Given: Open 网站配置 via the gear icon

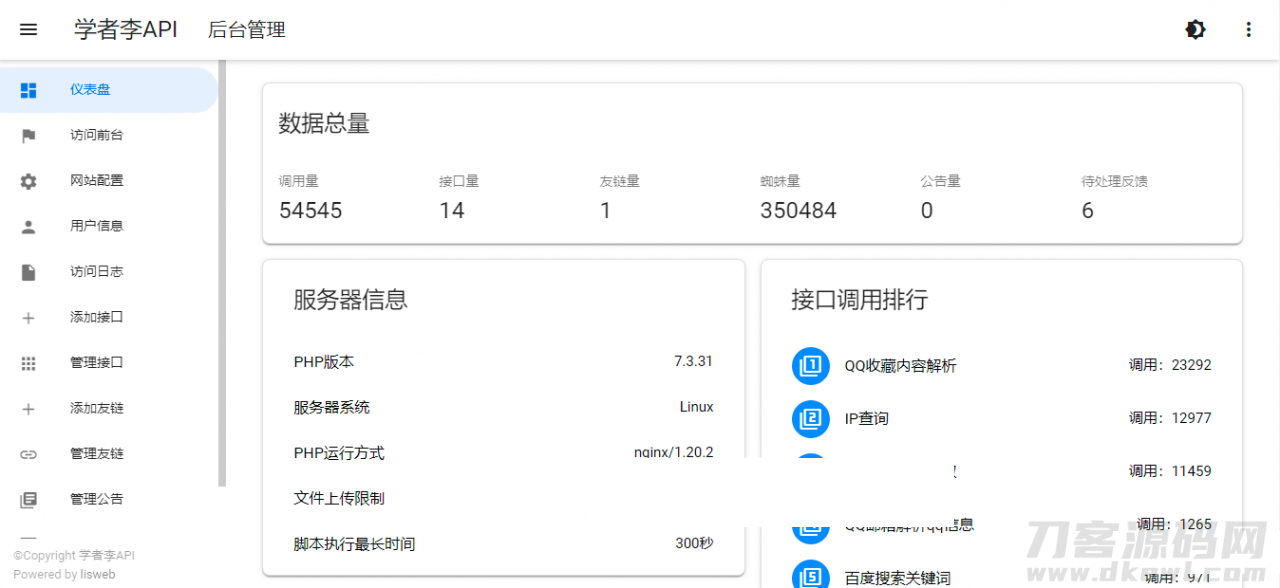Looking at the screenshot, I should tap(28, 180).
